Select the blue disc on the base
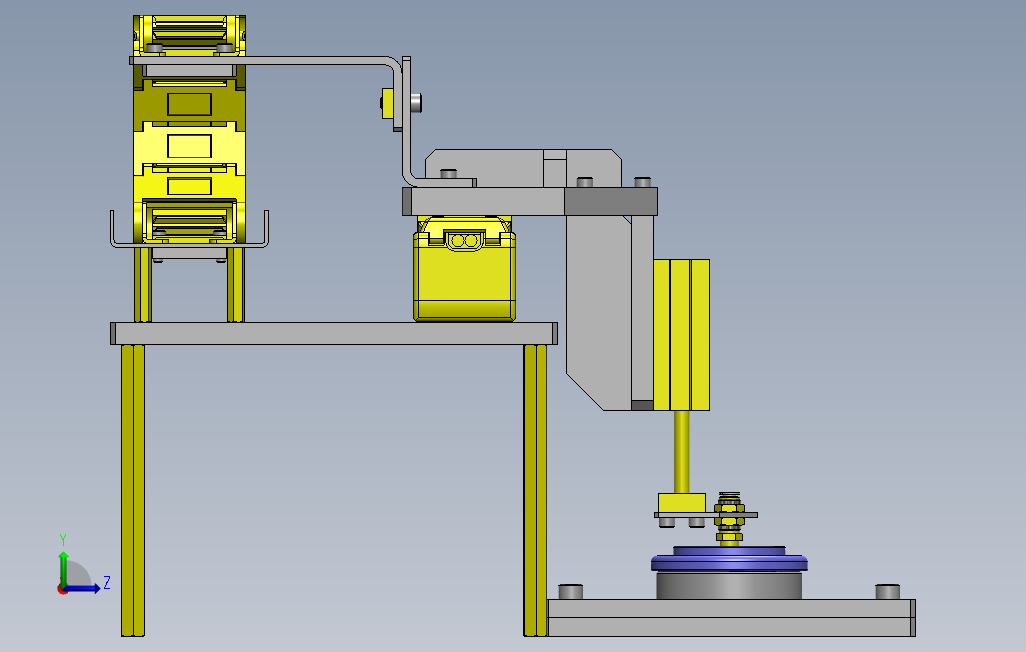The width and height of the screenshot is (1026, 652). 729,560
